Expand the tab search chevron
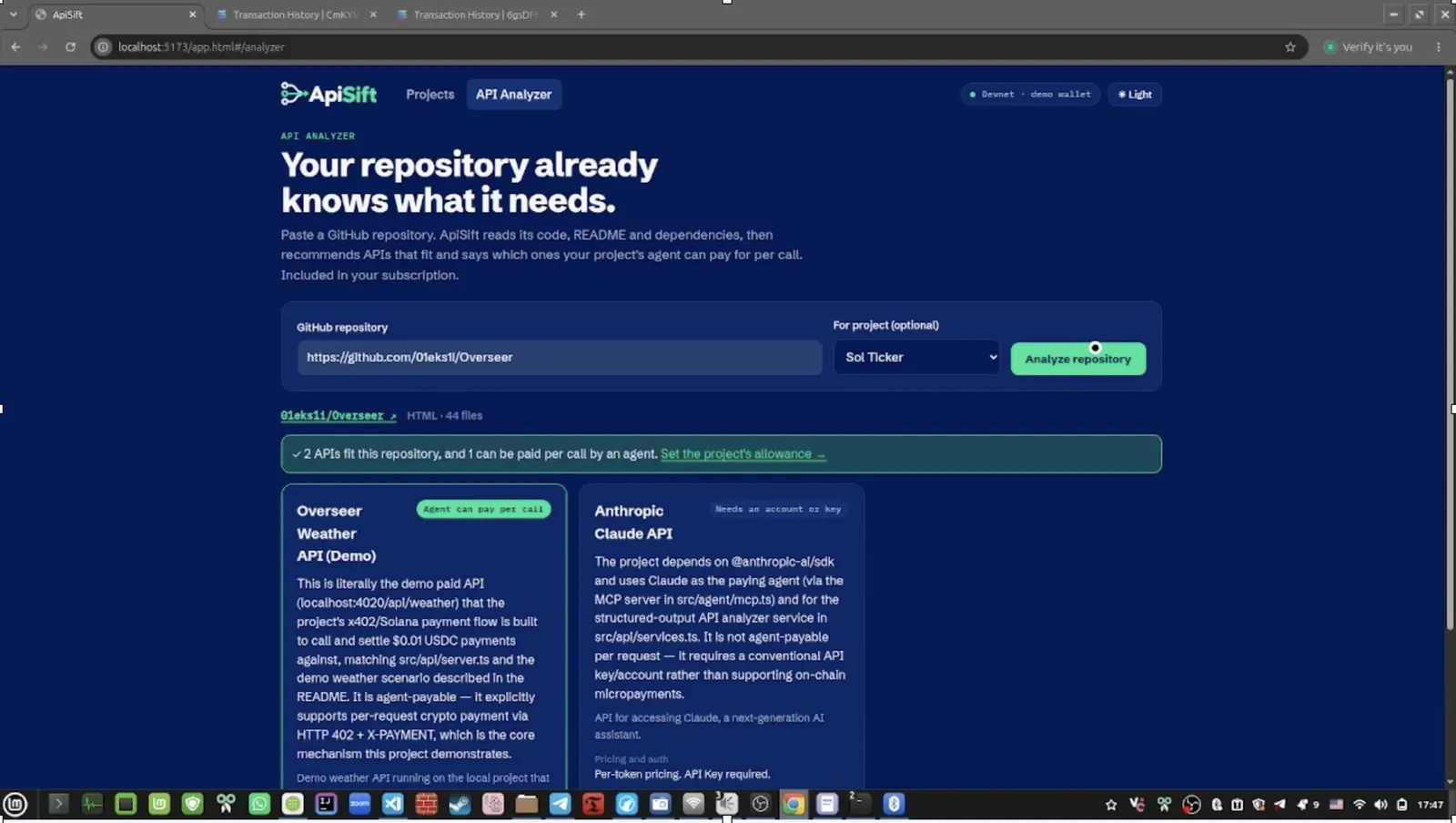The width and height of the screenshot is (1456, 823). click(13, 15)
